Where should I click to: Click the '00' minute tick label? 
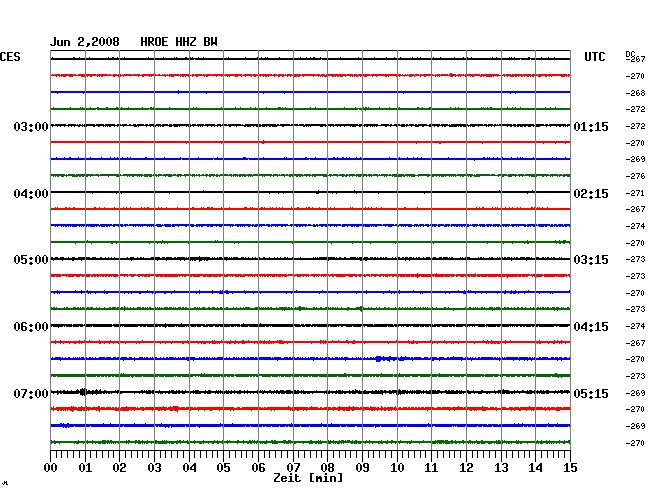51,468
